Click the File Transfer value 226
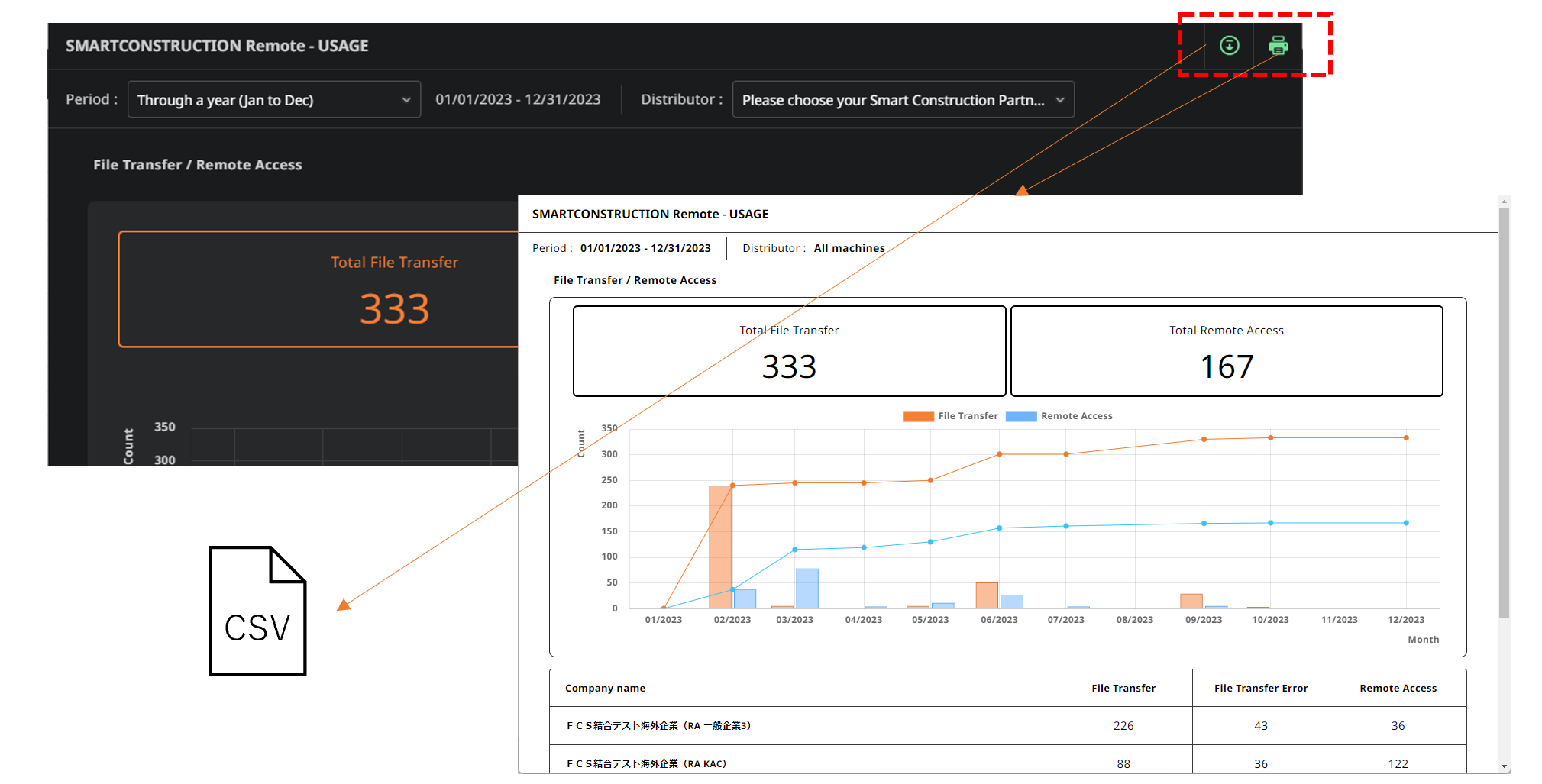Viewport: 1542px width, 784px height. pos(1123,725)
